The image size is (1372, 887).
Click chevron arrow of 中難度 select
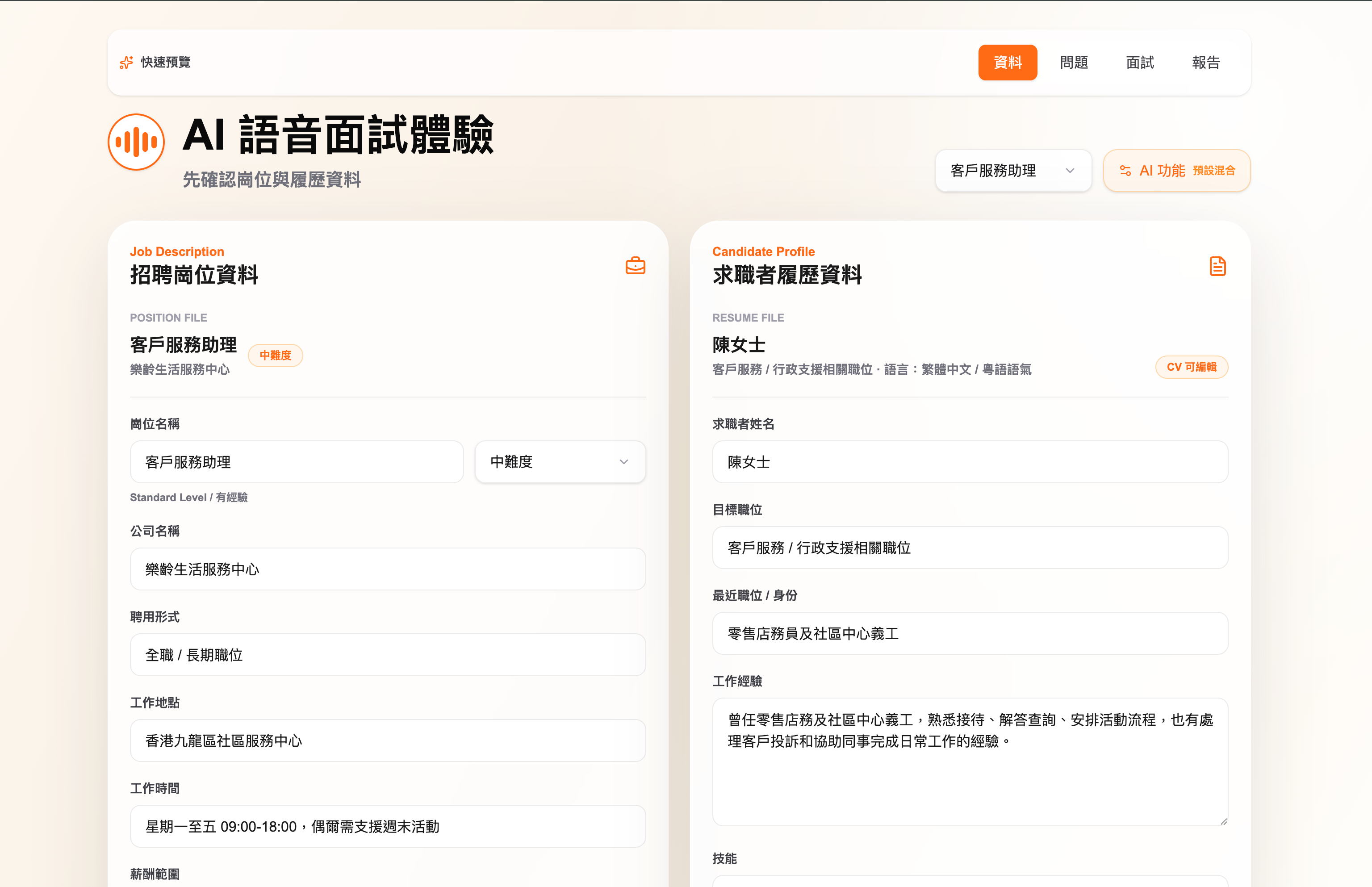pyautogui.click(x=624, y=462)
